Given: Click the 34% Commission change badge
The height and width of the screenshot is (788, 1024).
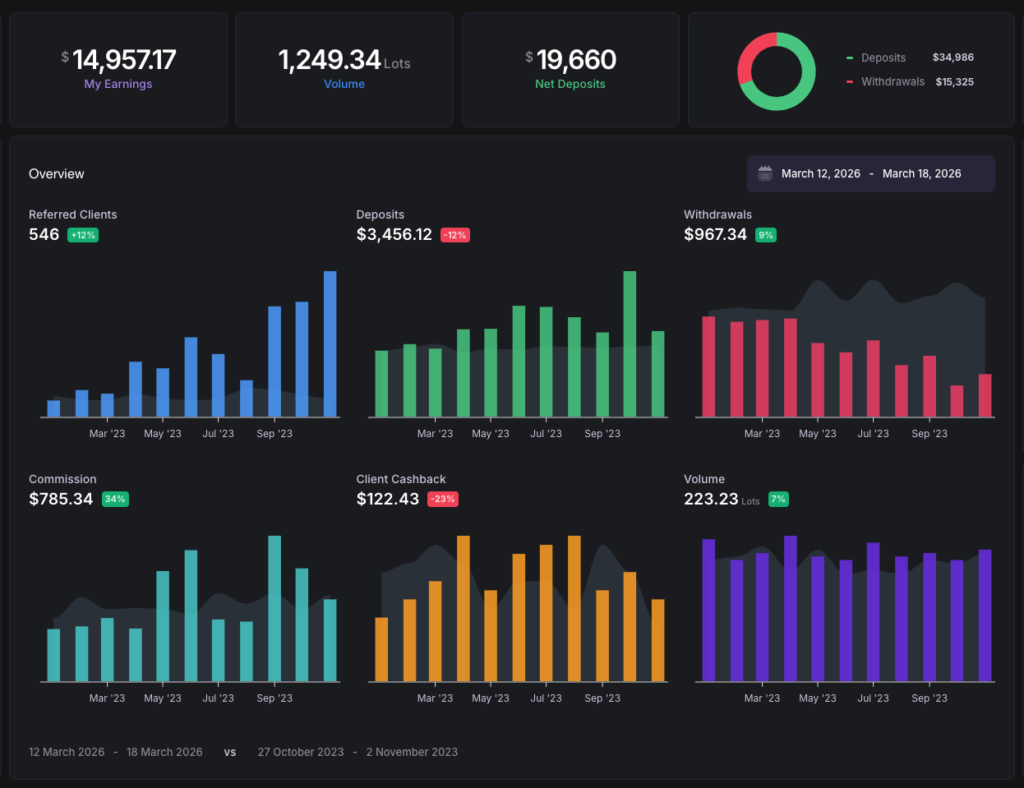Looking at the screenshot, I should click(x=115, y=499).
